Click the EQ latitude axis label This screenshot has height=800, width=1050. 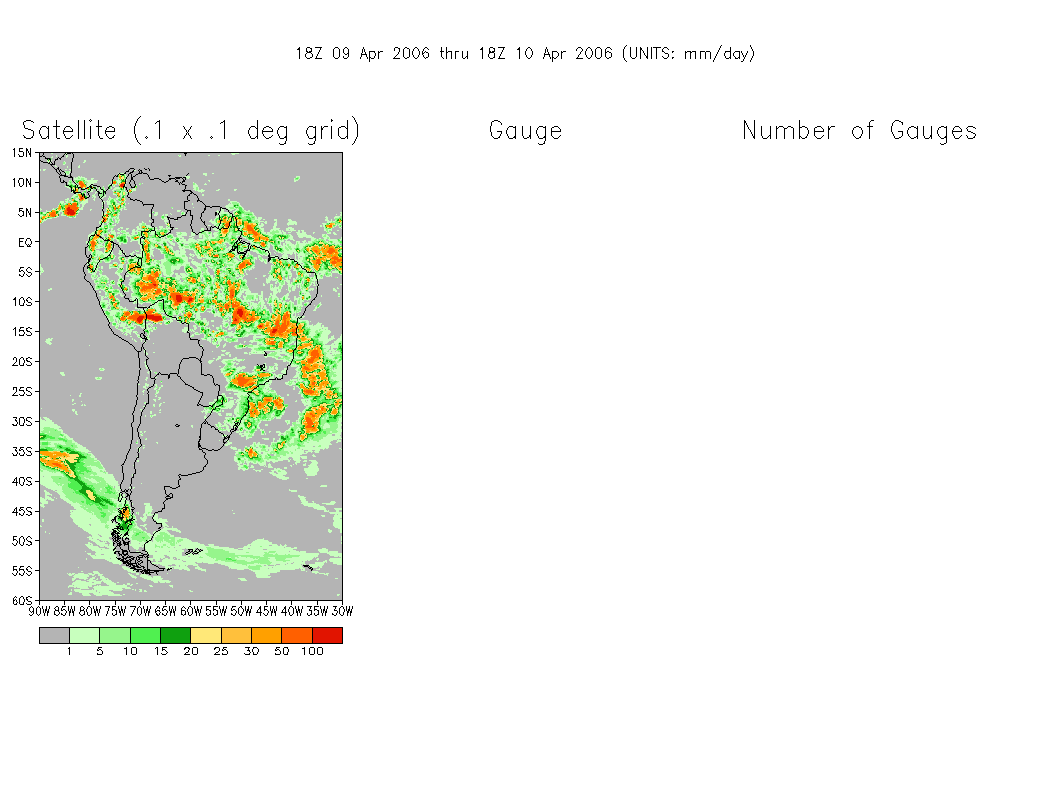click(25, 242)
